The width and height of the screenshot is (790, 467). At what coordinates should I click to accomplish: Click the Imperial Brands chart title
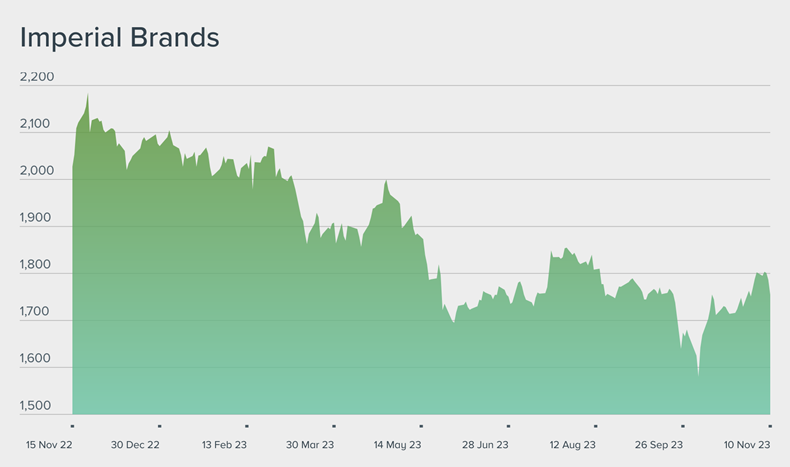119,38
